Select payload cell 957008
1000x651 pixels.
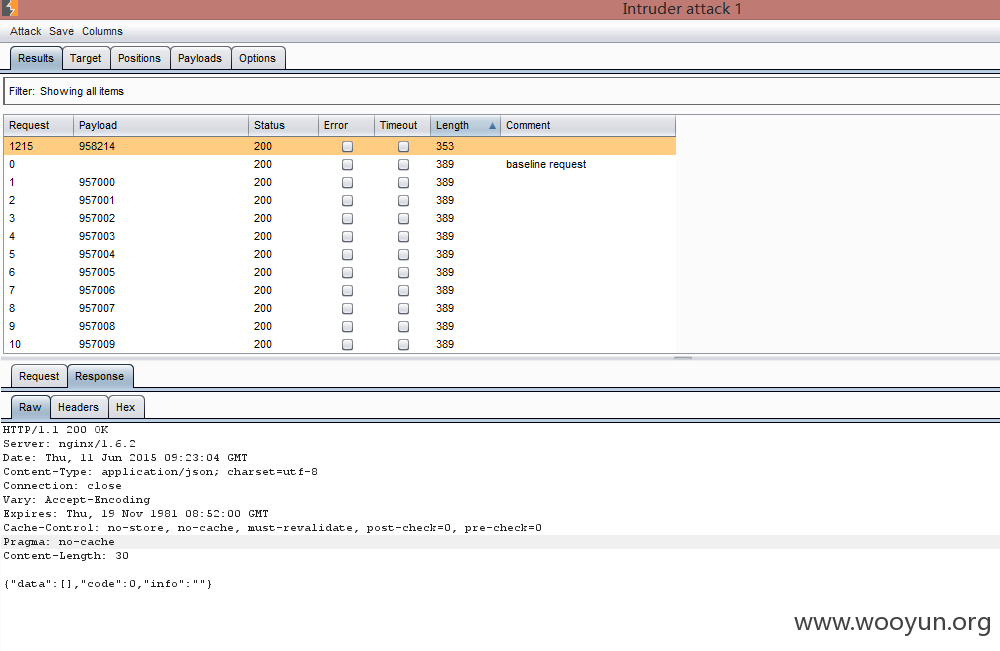(x=97, y=326)
